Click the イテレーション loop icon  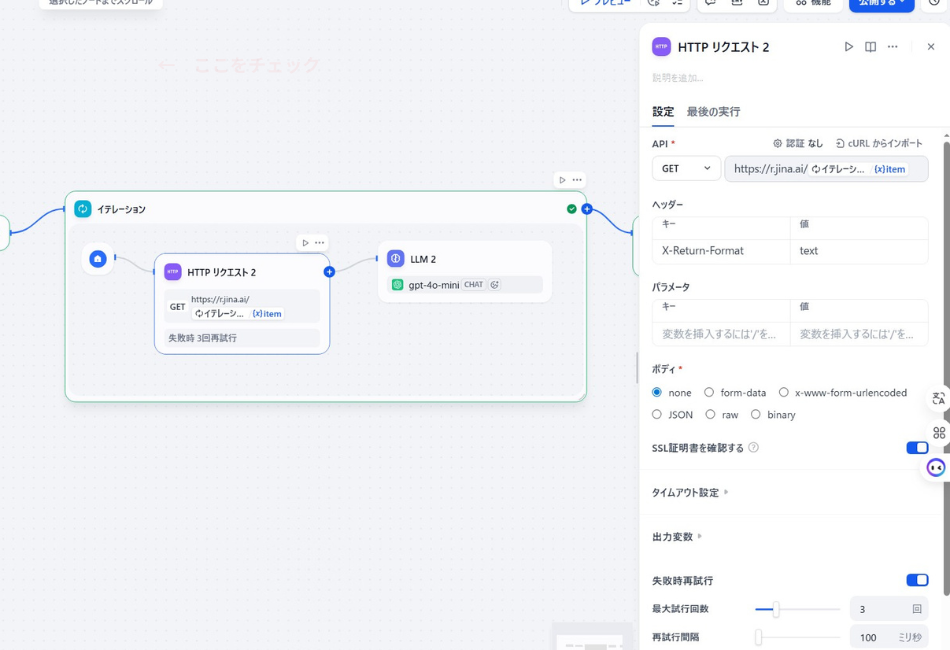[x=83, y=209]
